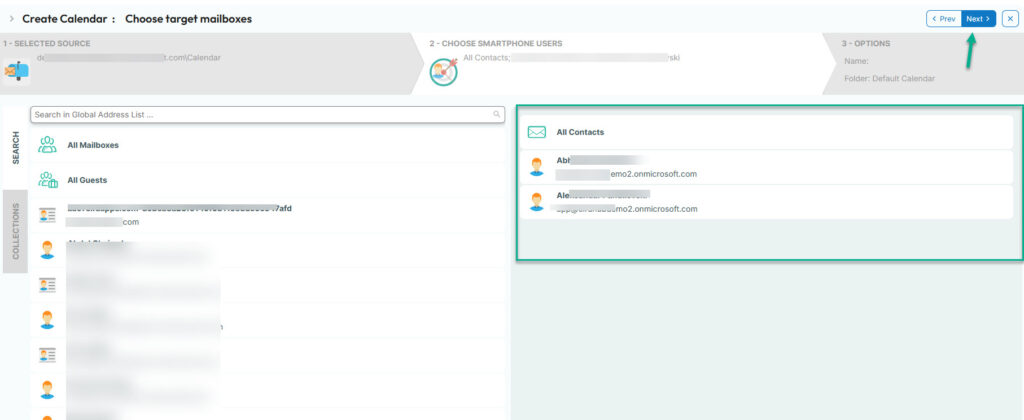Click the envelope icon beside All Contacts

click(x=536, y=132)
